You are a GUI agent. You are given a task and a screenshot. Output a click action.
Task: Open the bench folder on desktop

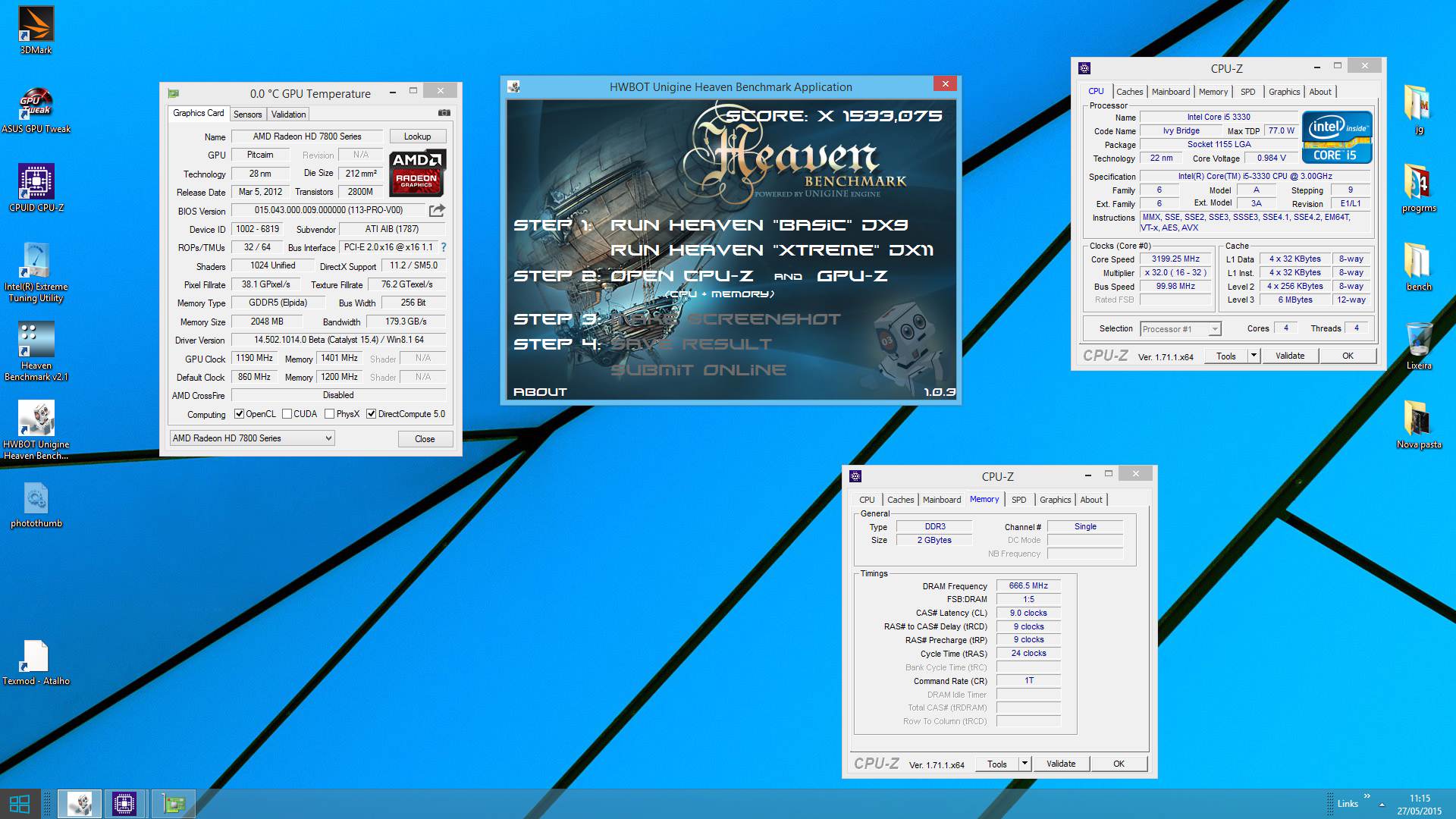(1418, 267)
